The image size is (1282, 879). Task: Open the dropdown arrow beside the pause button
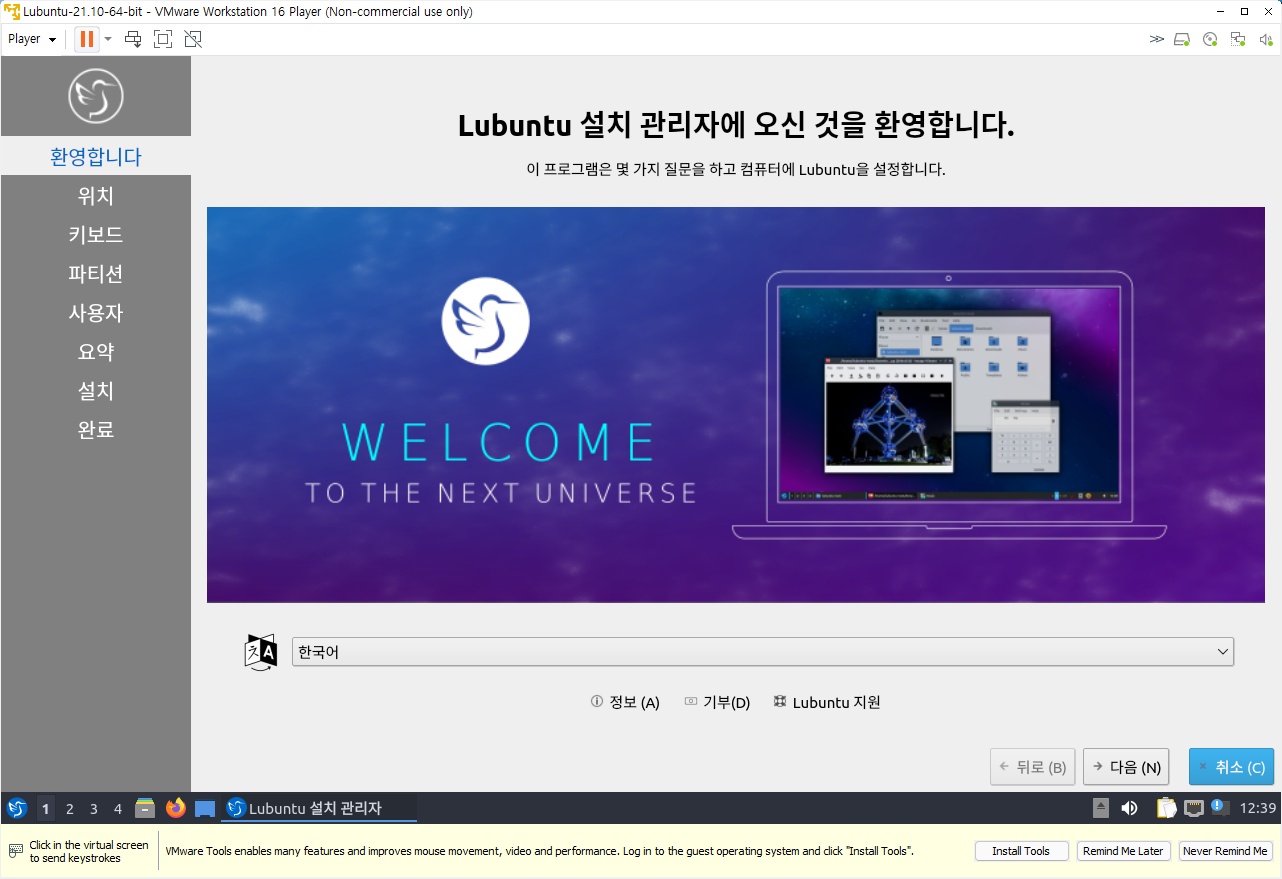click(108, 39)
